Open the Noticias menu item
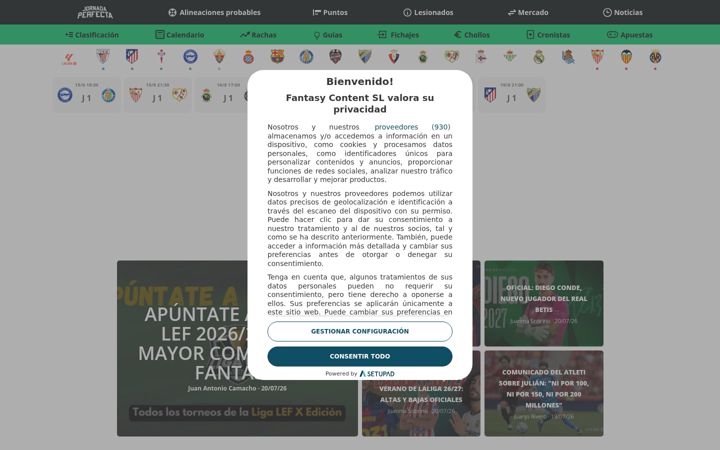Image resolution: width=720 pixels, height=450 pixels. (x=623, y=12)
